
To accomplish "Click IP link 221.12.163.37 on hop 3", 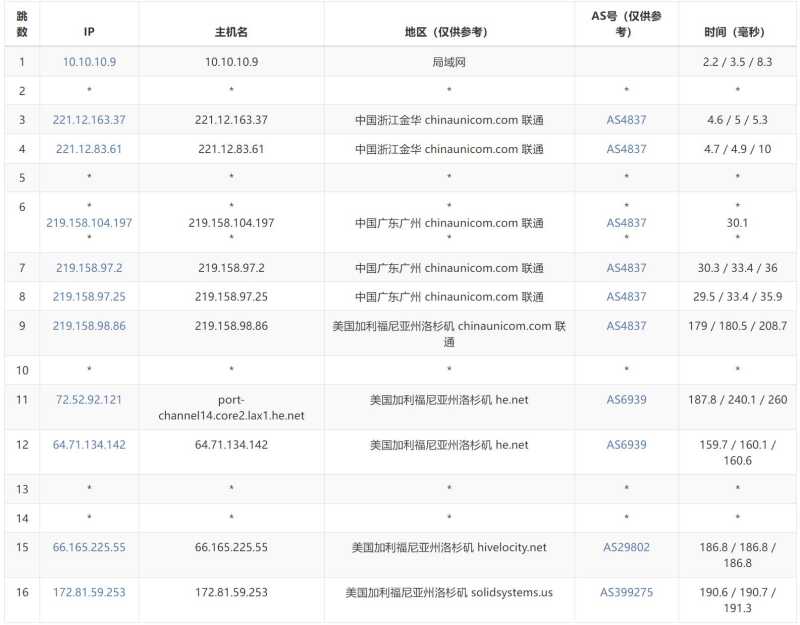I will click(x=90, y=119).
